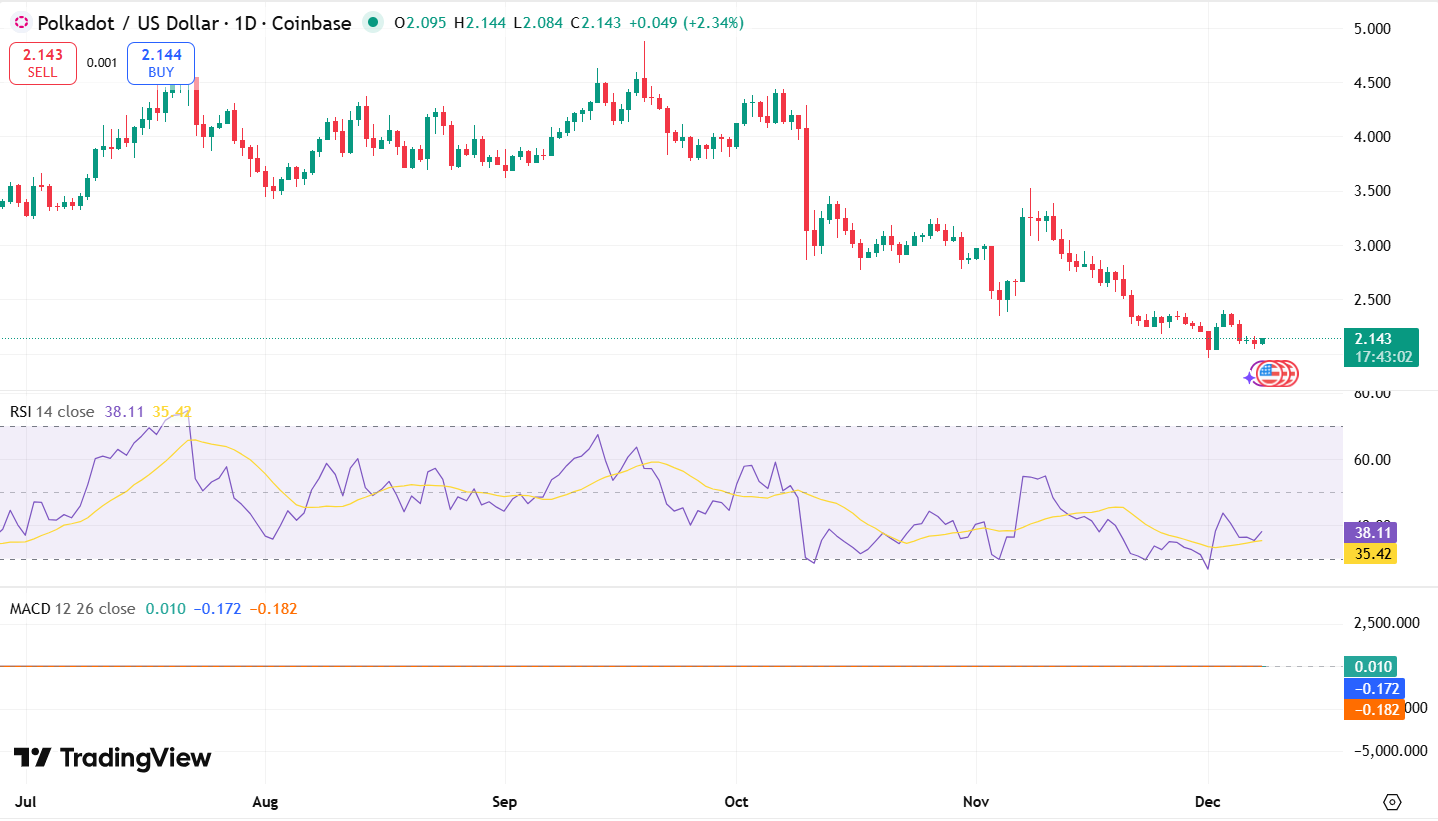1438x821 pixels.
Task: Click the Aug time axis label
Action: [265, 801]
